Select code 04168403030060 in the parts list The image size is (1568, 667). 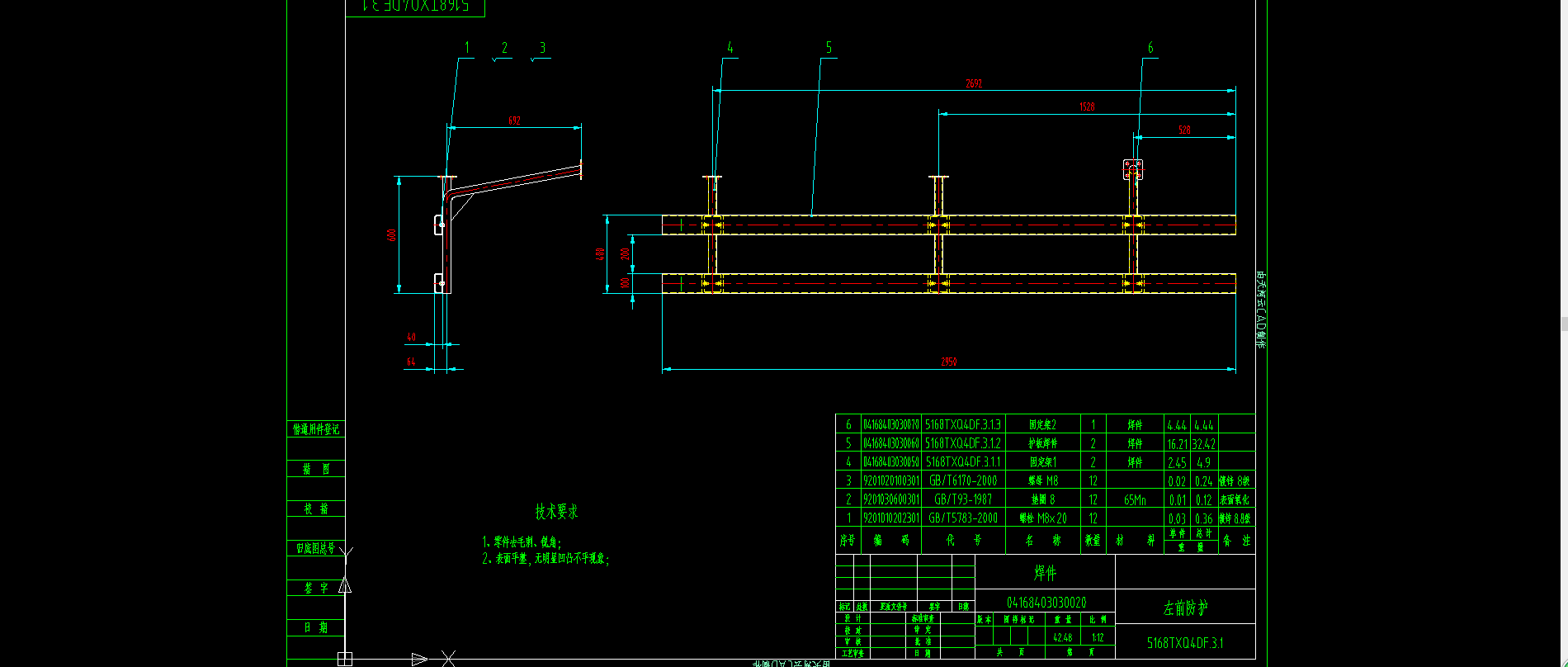[890, 443]
